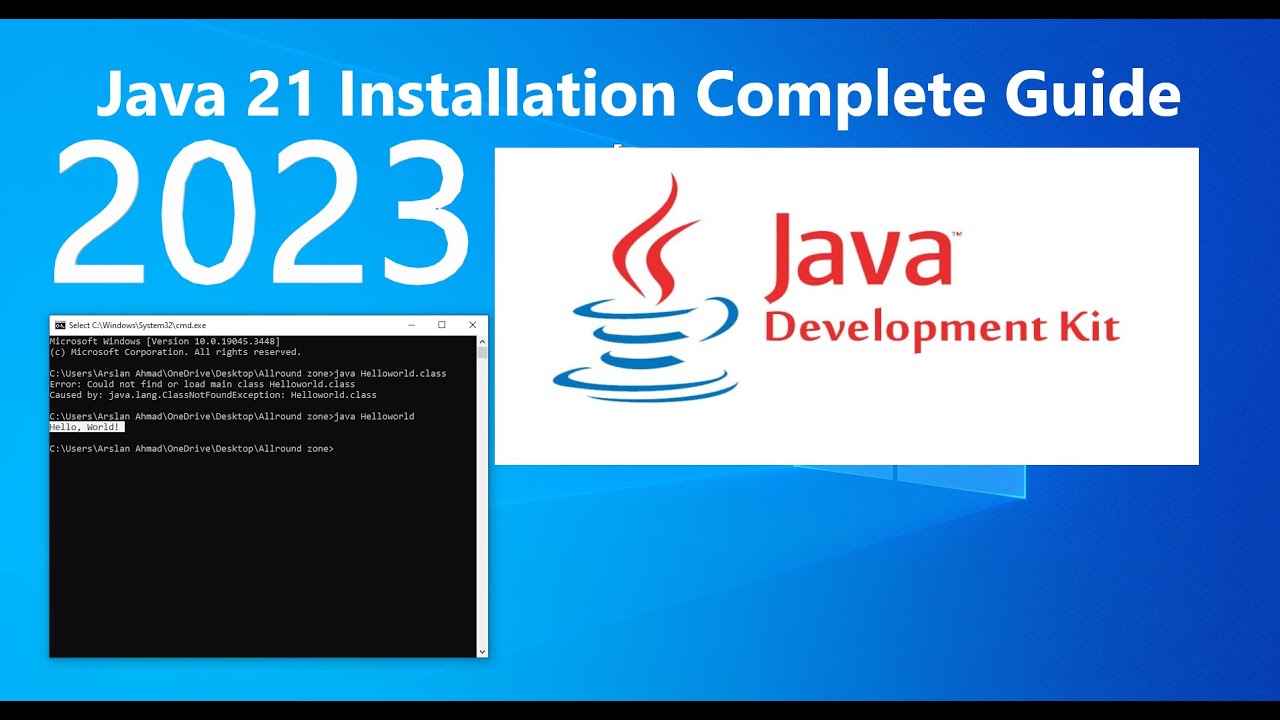This screenshot has height=720, width=1280.
Task: Click the 'java Helloworld.class' command line
Action: pos(248,373)
